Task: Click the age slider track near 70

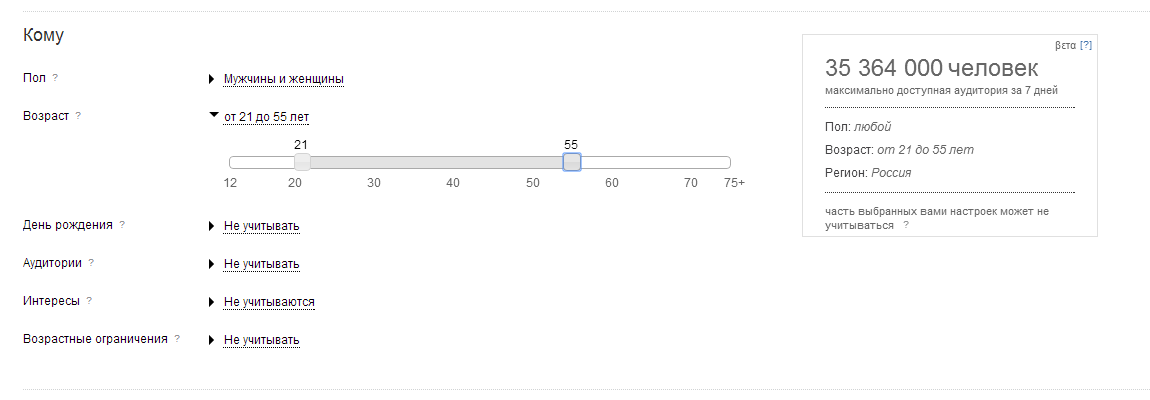Action: pos(691,162)
